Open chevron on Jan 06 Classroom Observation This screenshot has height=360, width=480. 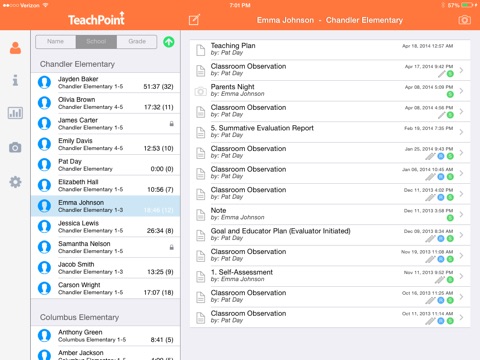(461, 173)
